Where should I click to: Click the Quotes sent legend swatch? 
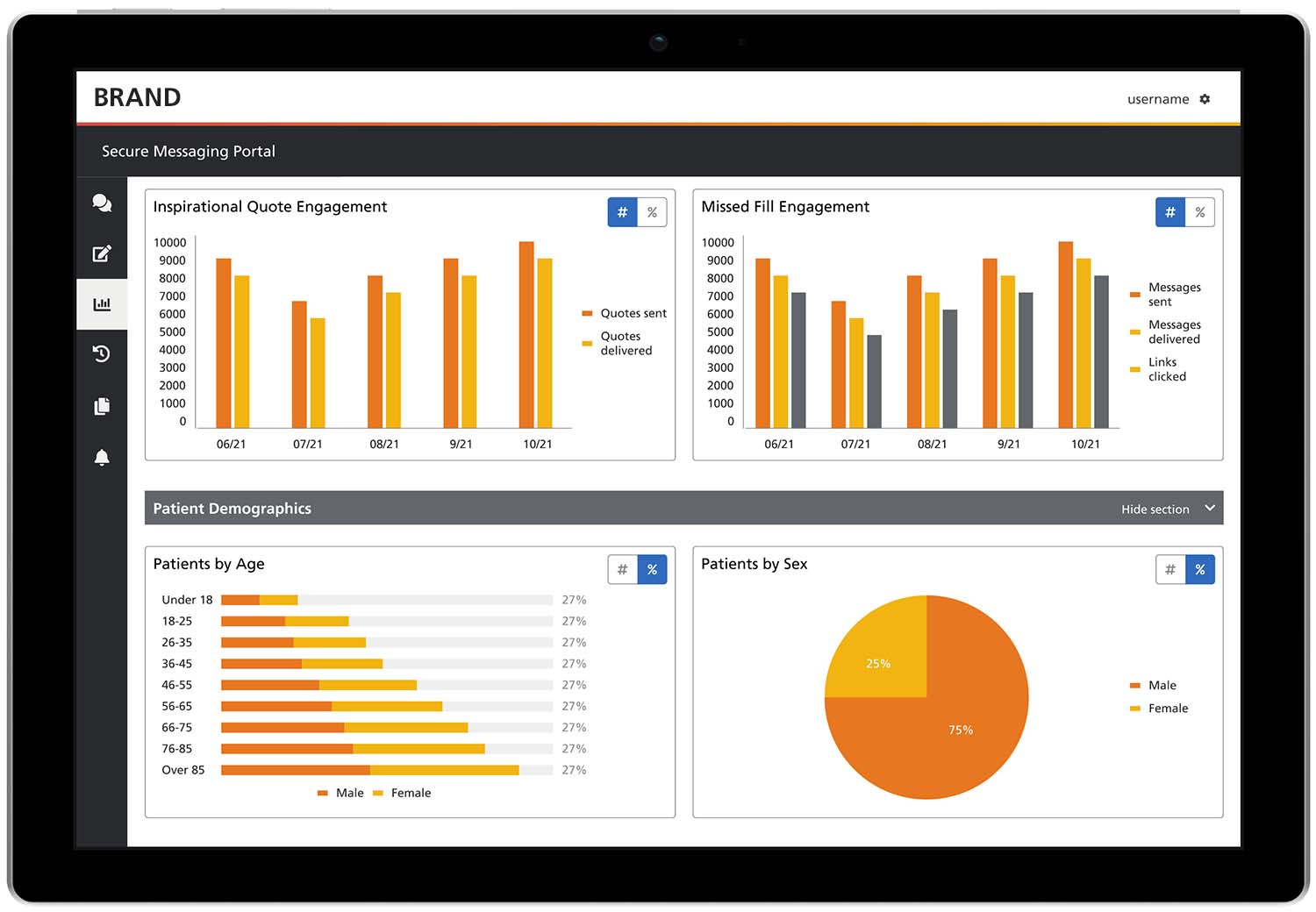click(x=587, y=313)
